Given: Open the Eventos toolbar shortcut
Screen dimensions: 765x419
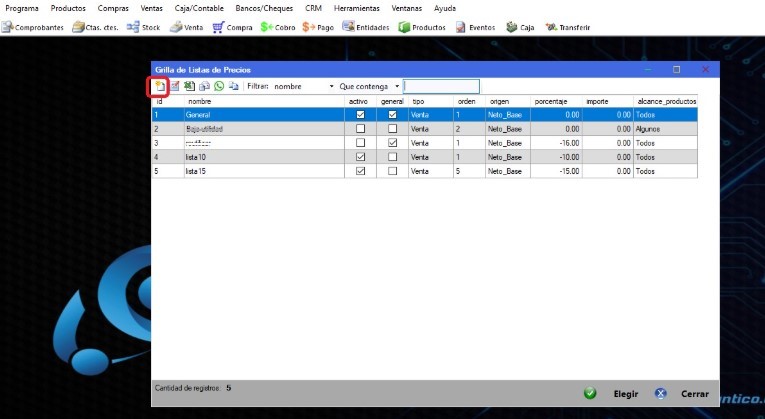Looking at the screenshot, I should [476, 27].
